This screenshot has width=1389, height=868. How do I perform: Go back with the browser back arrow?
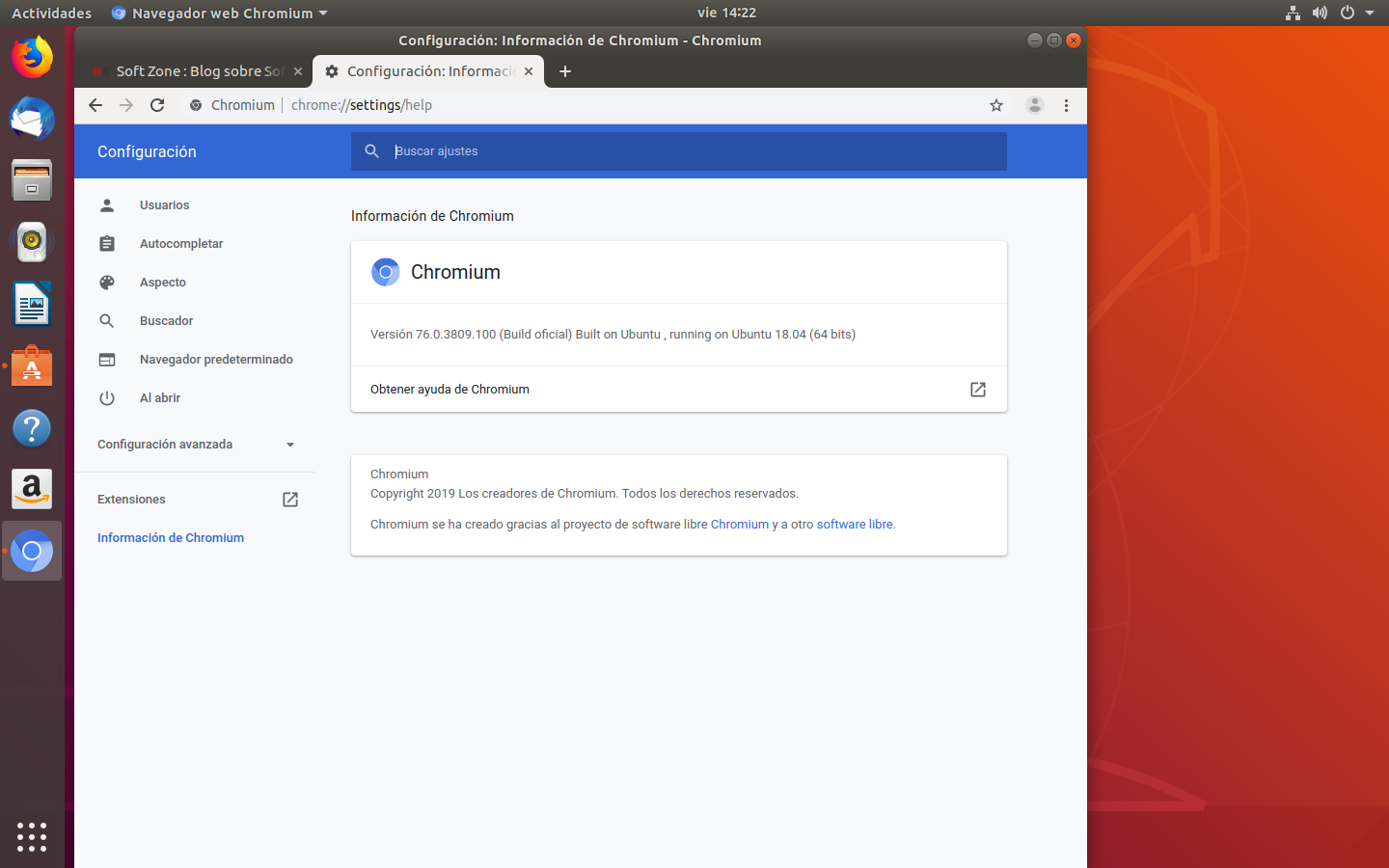point(95,105)
